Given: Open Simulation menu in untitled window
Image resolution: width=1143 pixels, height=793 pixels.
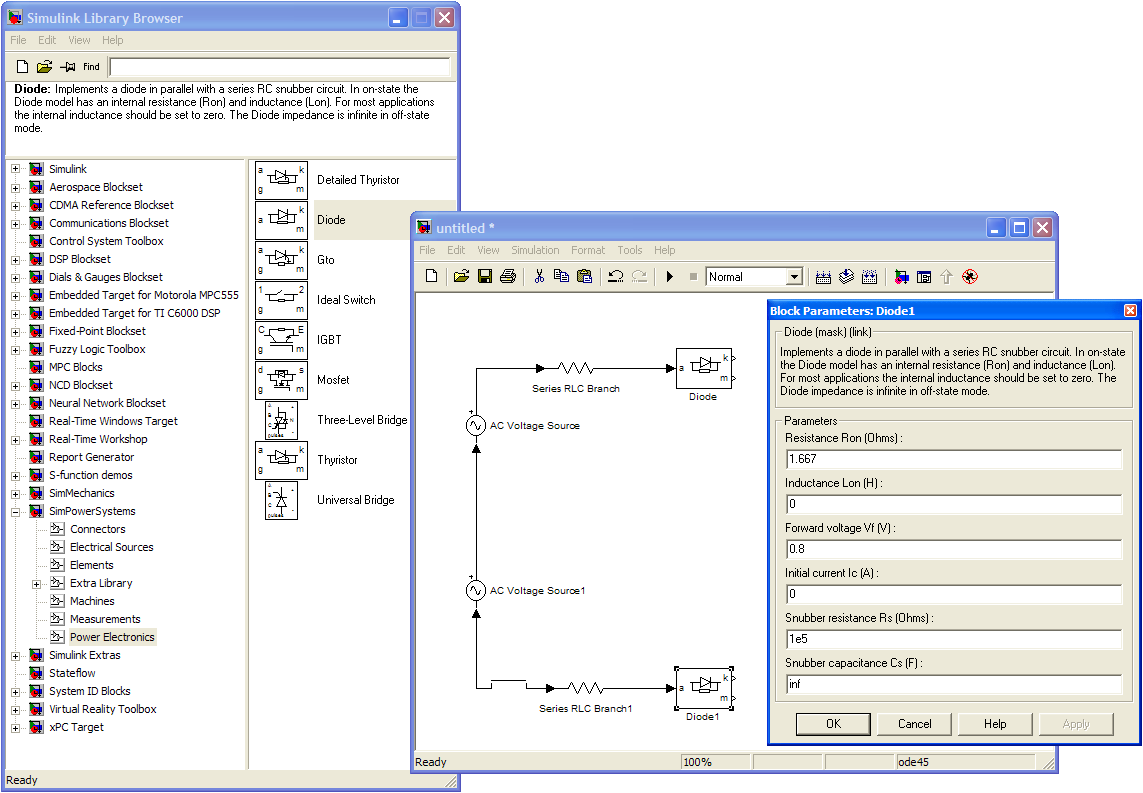Looking at the screenshot, I should point(535,250).
